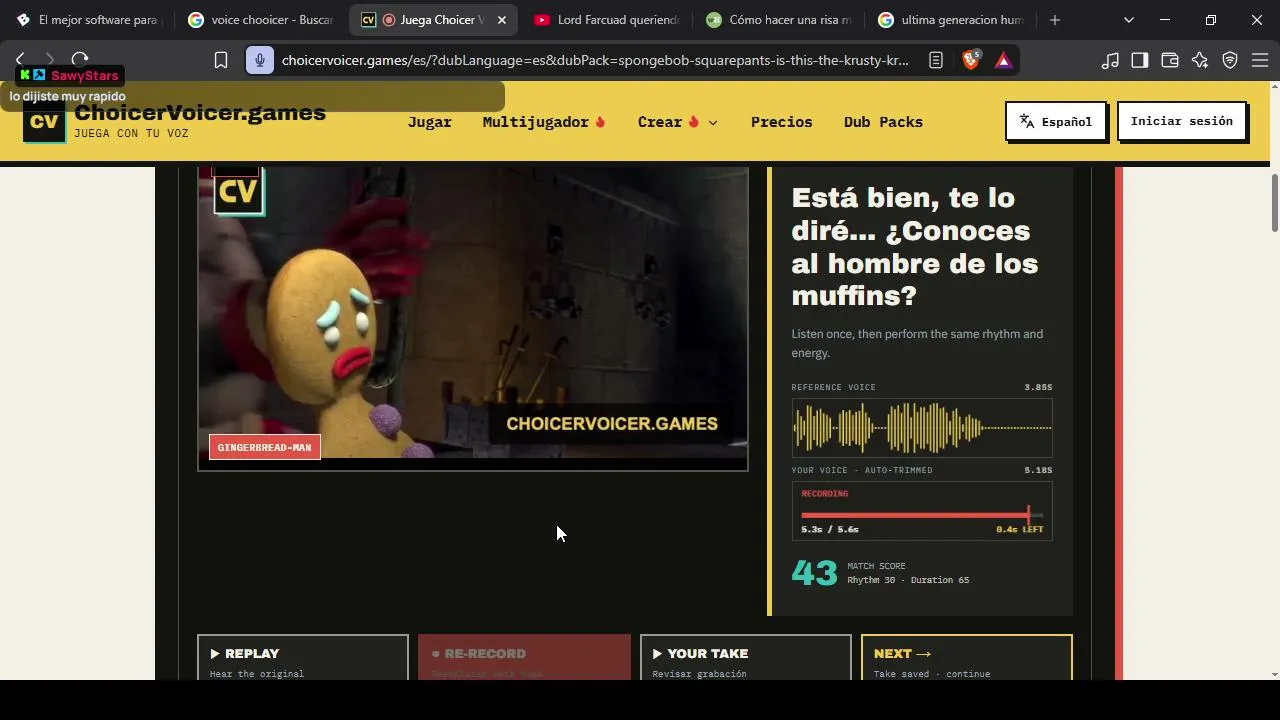Screen dimensions: 1280x720
Task: Click the 'Rhythm 30 · Duration 65' text
Action: 908,580
